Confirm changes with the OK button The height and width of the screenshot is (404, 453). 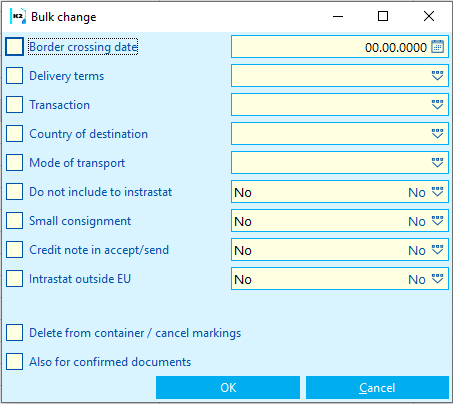pos(228,387)
